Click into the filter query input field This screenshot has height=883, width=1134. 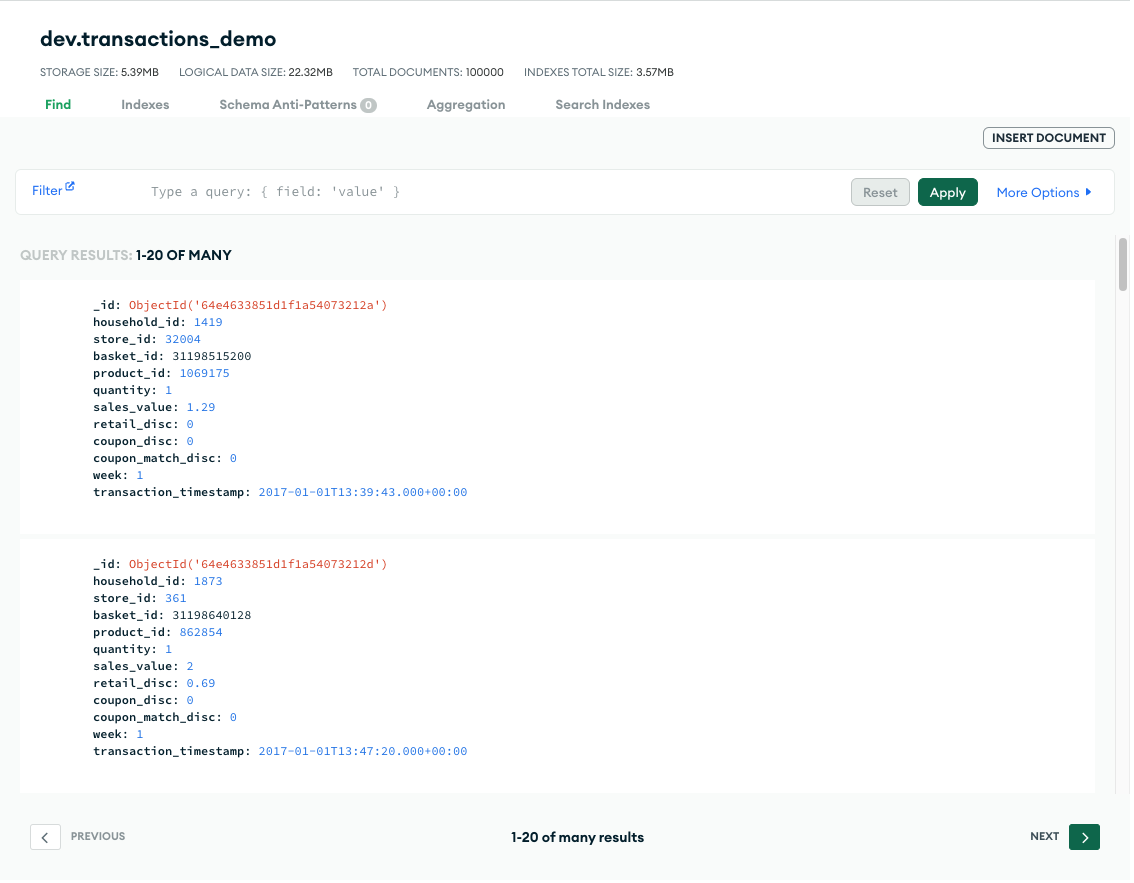(490, 191)
